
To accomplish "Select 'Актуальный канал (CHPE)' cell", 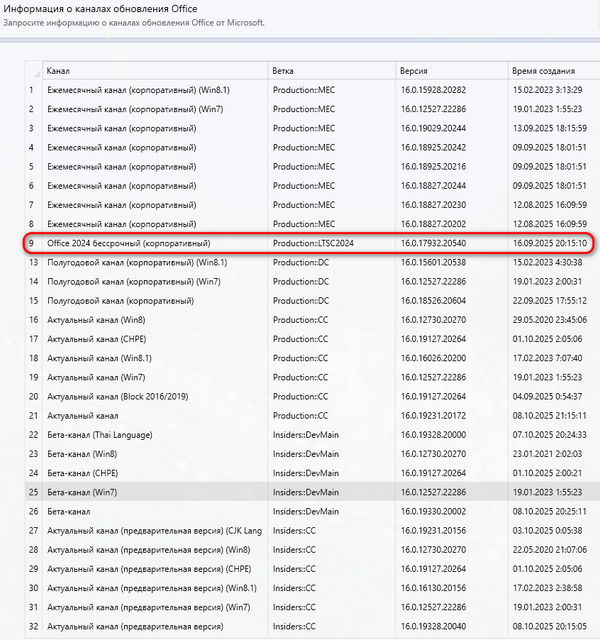I will coord(155,339).
